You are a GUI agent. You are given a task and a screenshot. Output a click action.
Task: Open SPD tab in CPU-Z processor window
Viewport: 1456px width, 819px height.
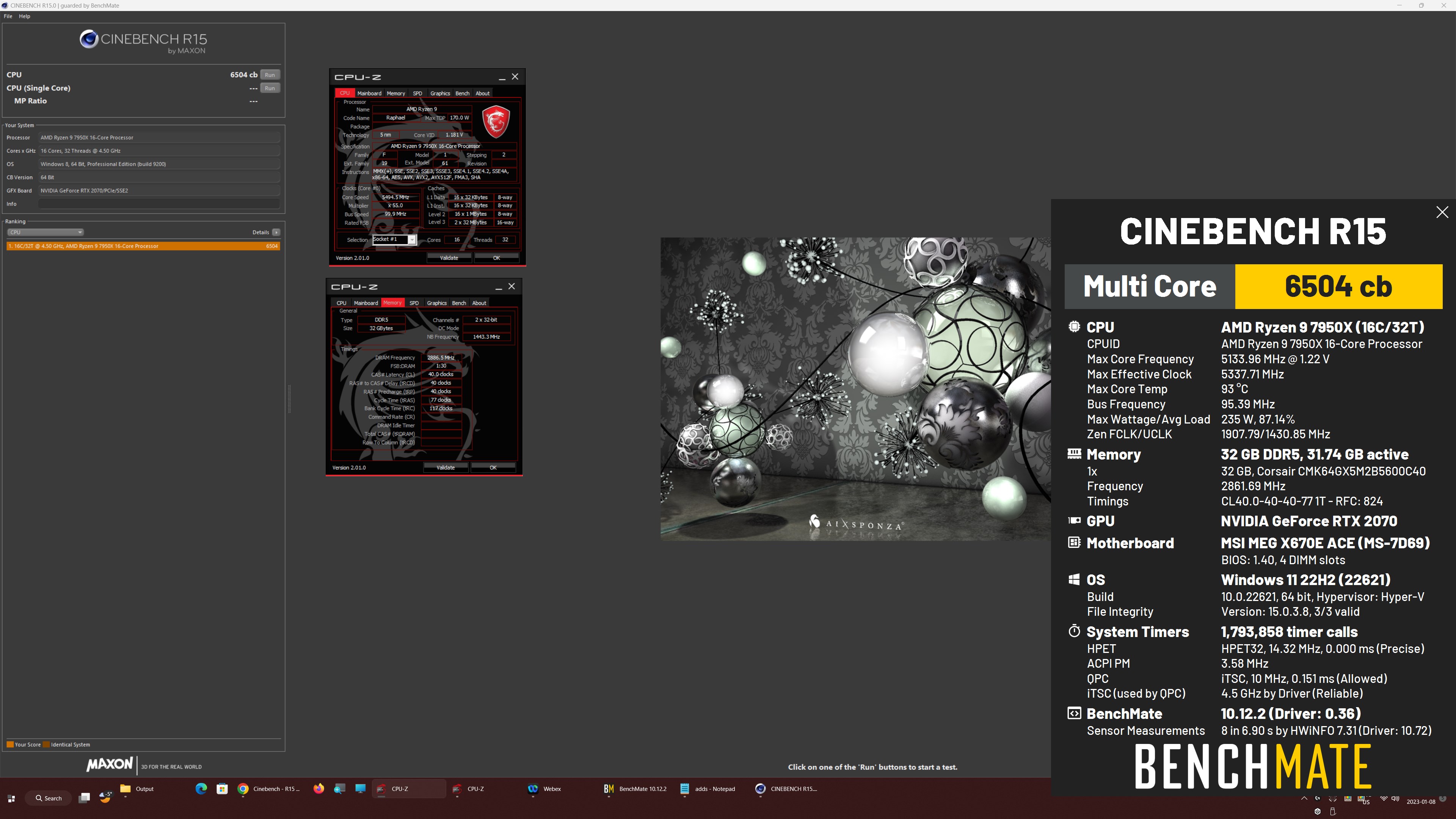coord(417,93)
